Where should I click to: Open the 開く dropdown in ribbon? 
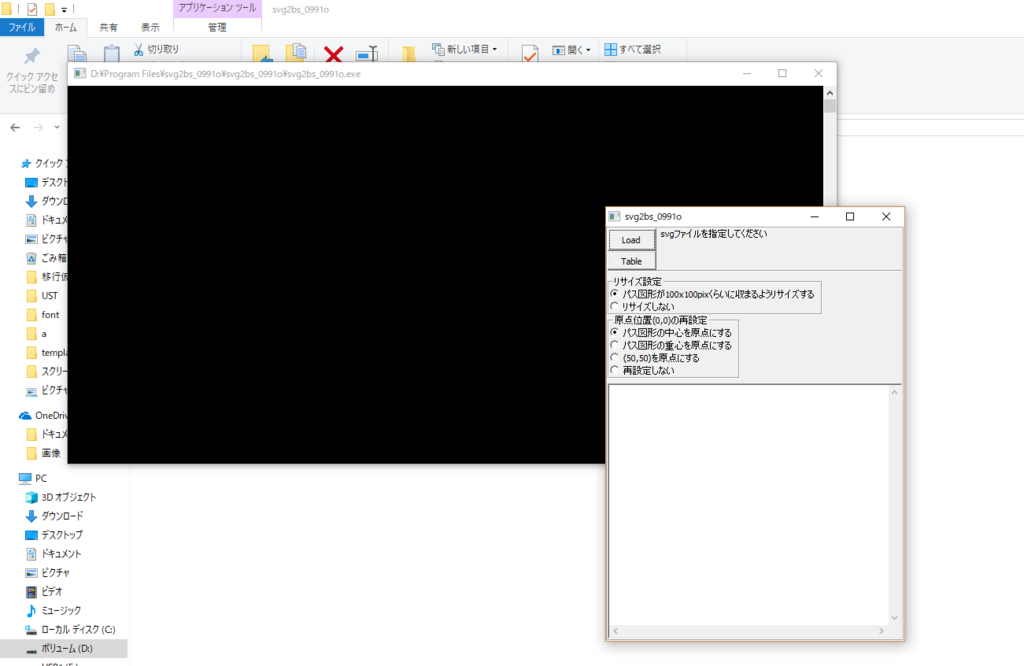click(571, 50)
